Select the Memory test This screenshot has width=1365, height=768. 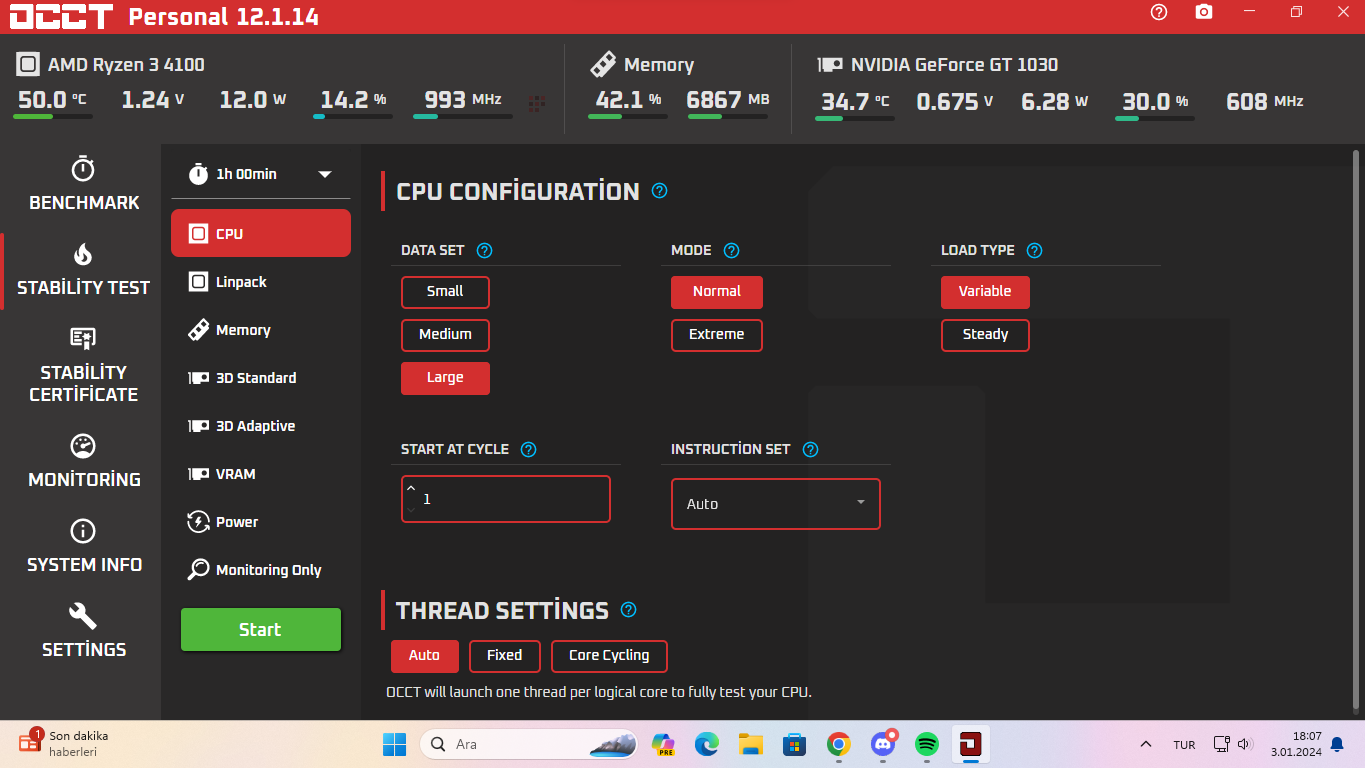(x=261, y=330)
